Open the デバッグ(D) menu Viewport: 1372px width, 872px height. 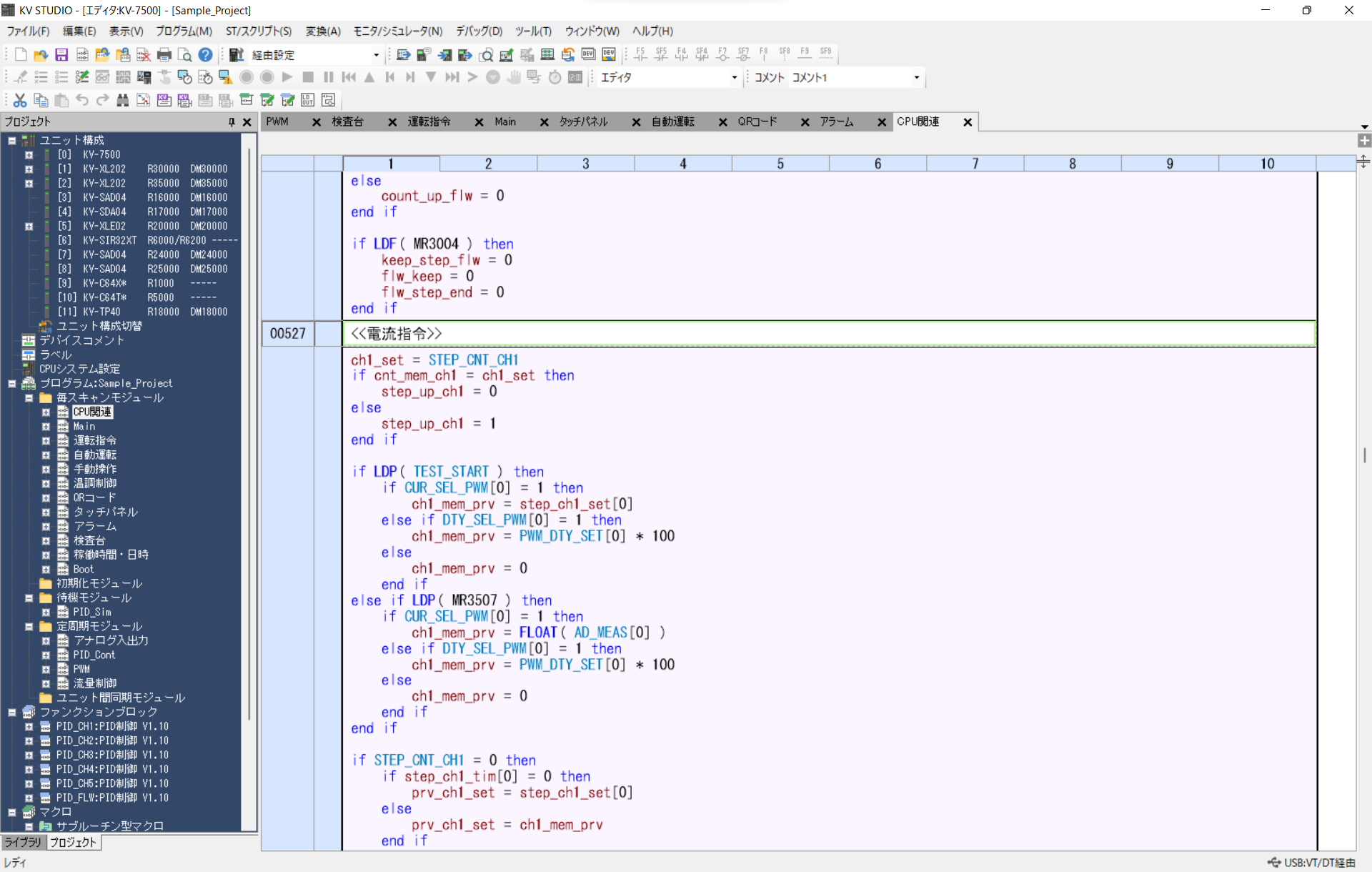pyautogui.click(x=479, y=31)
